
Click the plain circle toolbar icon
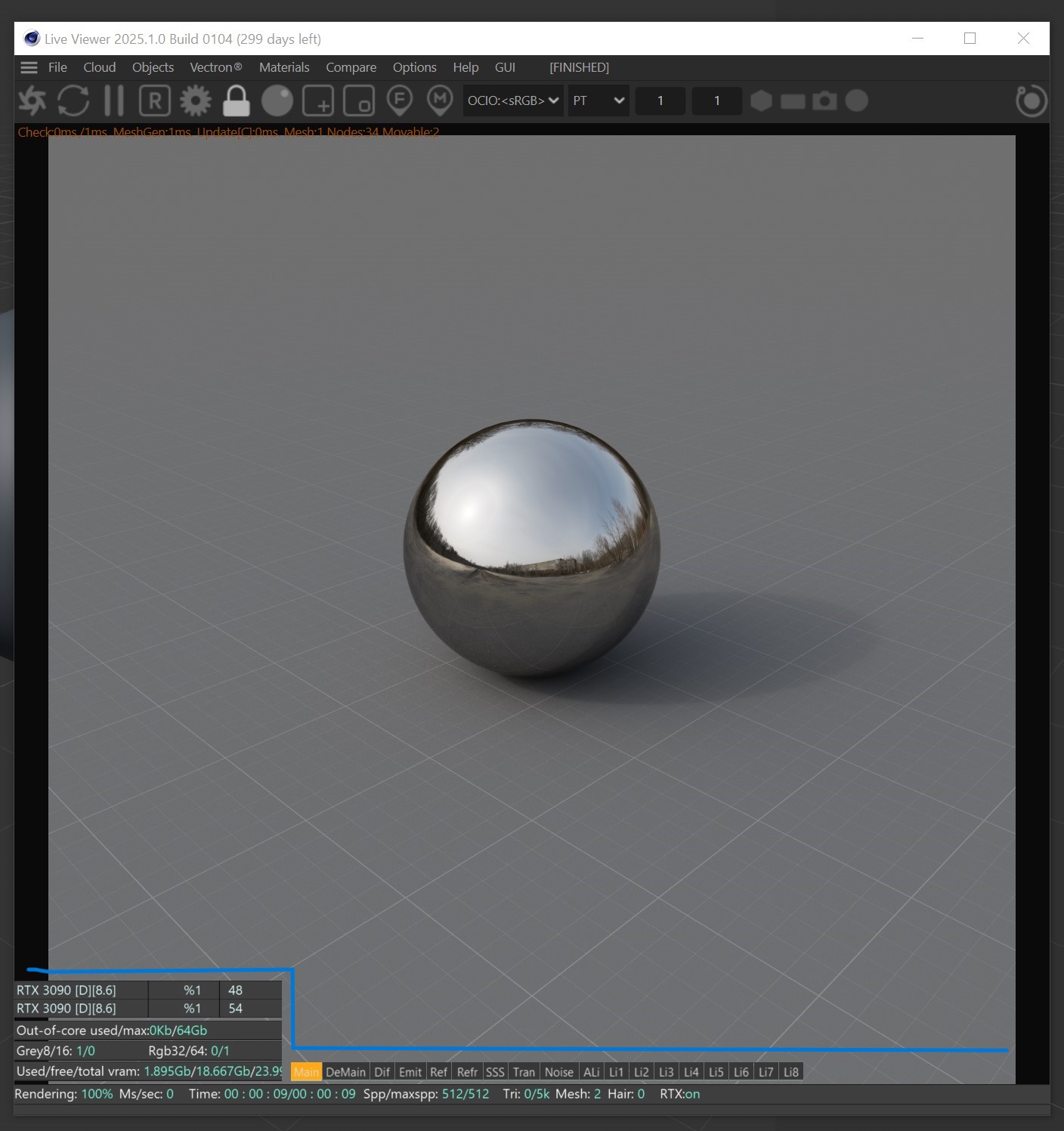click(856, 100)
